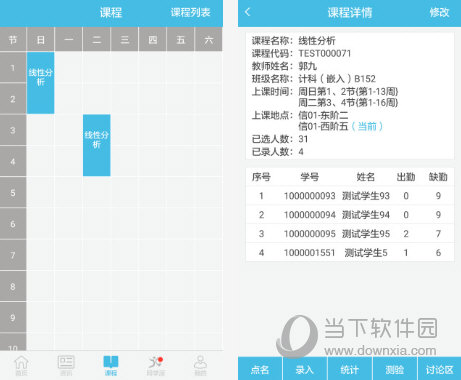Select student row 测试学生95

(350, 234)
